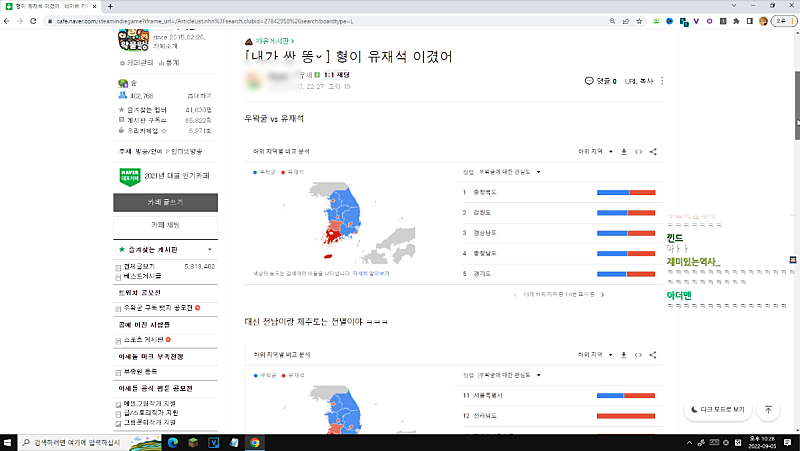Jump to top with the arrow button

click(768, 410)
